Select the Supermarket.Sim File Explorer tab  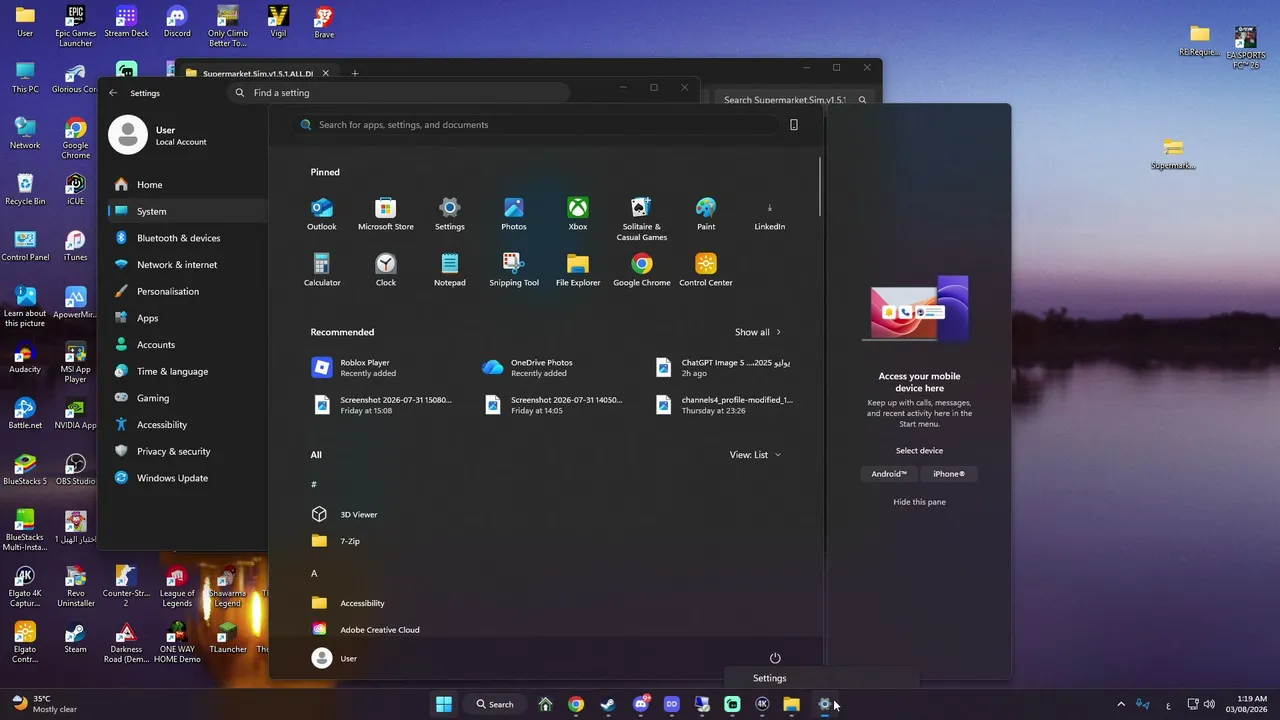257,73
